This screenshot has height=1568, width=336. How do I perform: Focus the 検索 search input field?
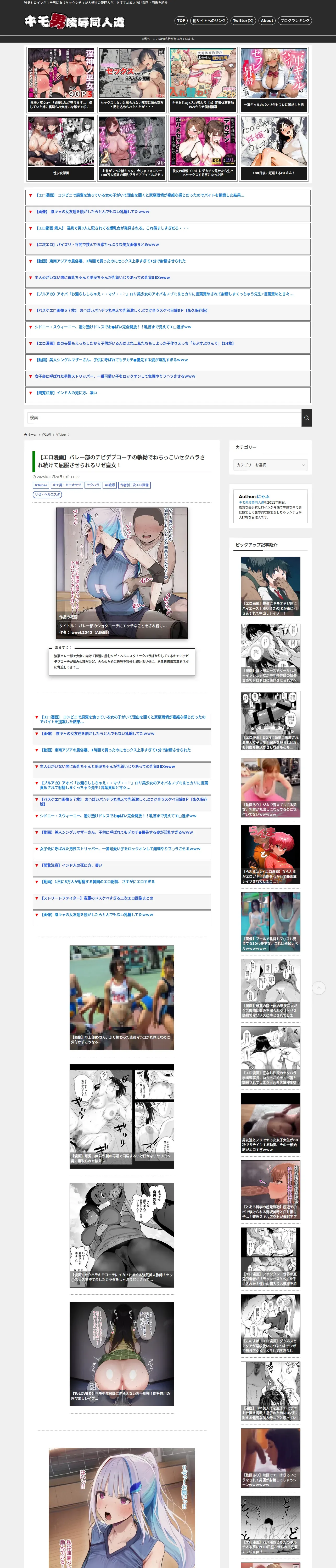click(164, 418)
